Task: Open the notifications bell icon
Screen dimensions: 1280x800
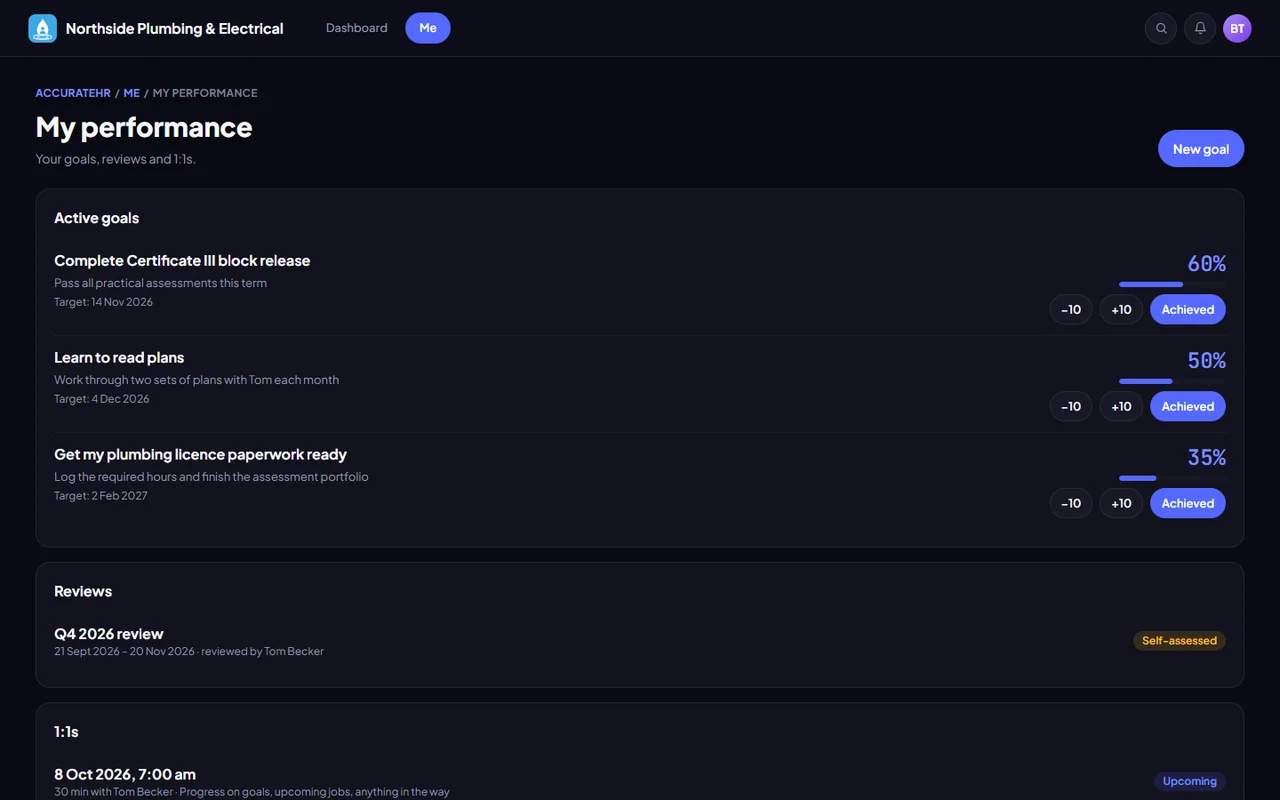Action: [x=1200, y=28]
